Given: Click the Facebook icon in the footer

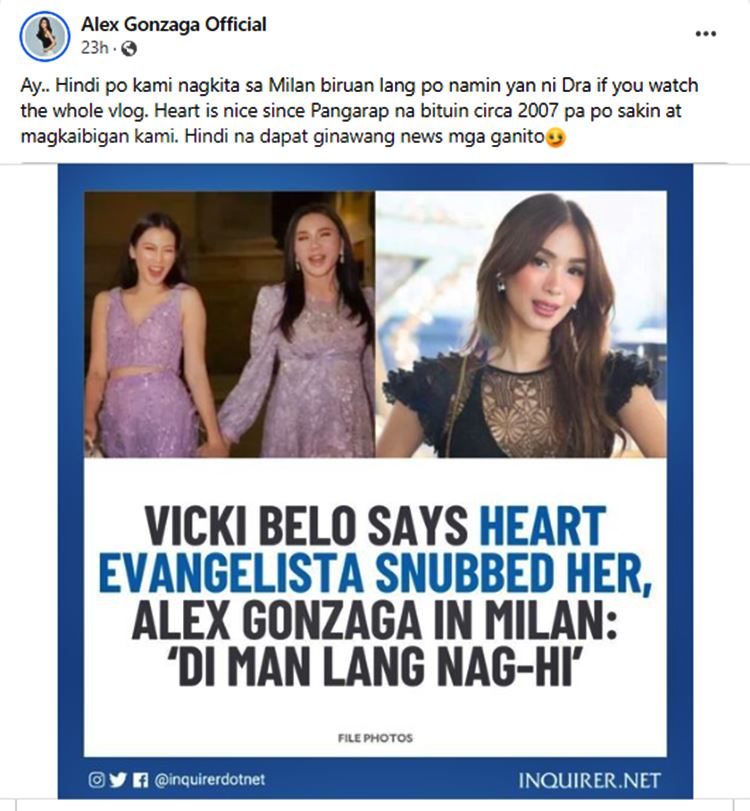Looking at the screenshot, I should click(x=140, y=779).
